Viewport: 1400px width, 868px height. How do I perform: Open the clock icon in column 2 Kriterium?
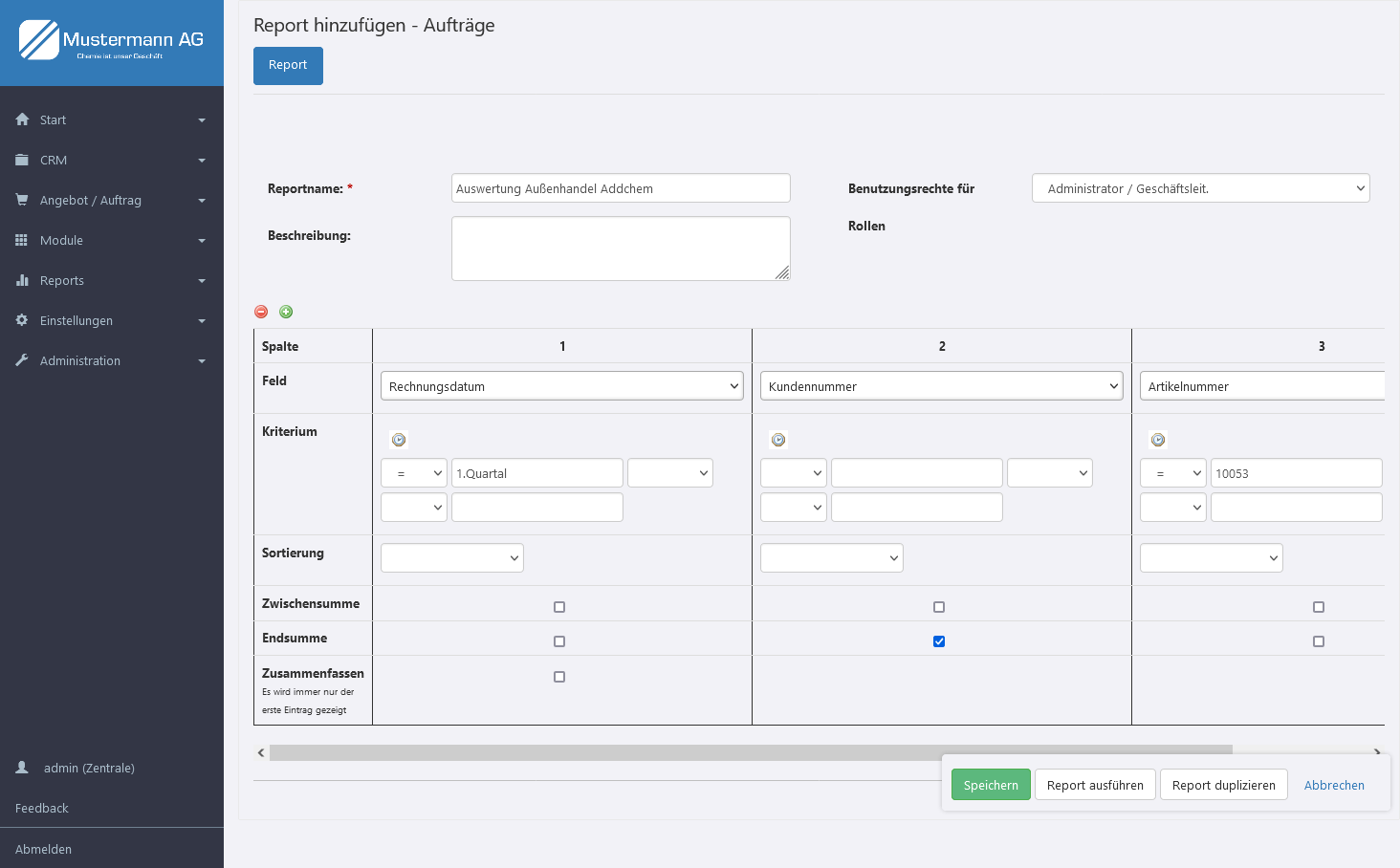(778, 440)
